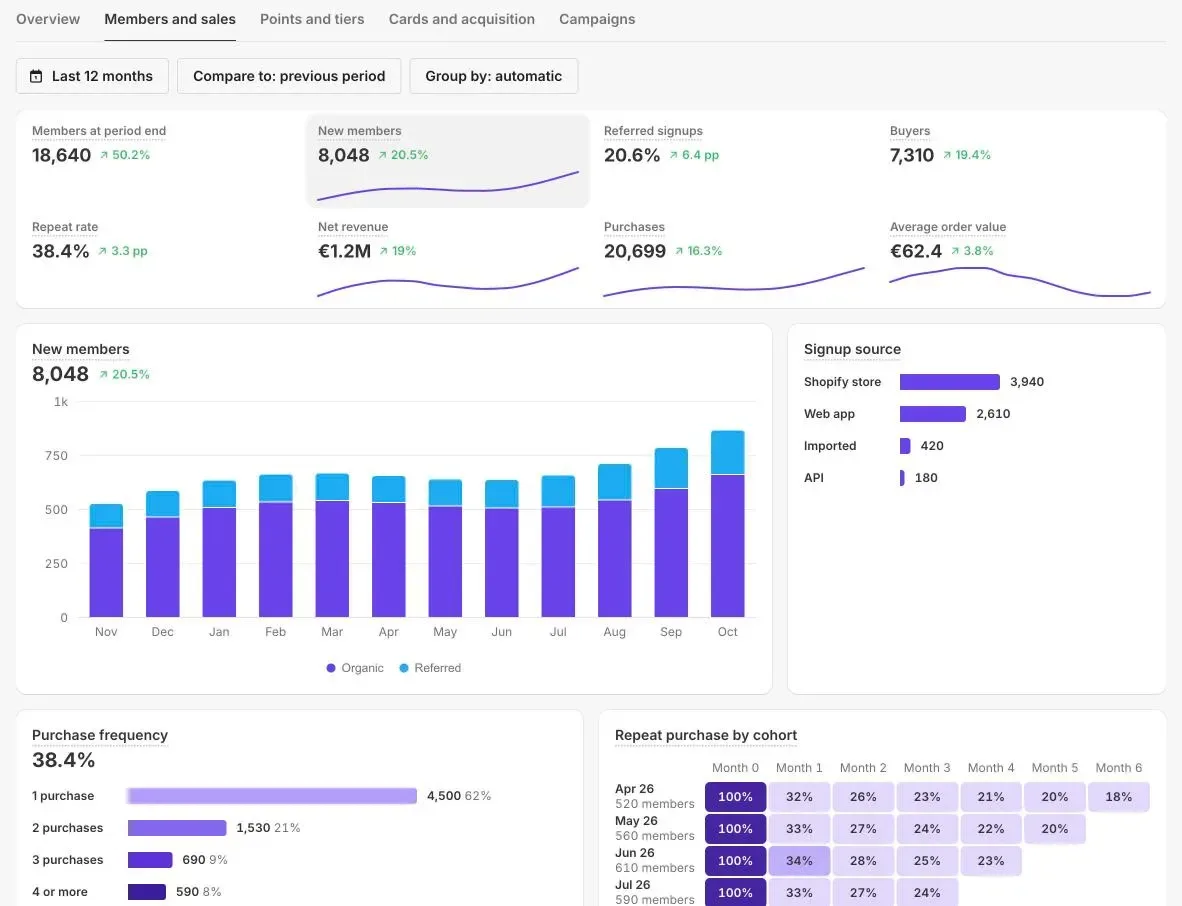Click the 1 purchase frequency bar
The image size is (1182, 906).
click(272, 796)
